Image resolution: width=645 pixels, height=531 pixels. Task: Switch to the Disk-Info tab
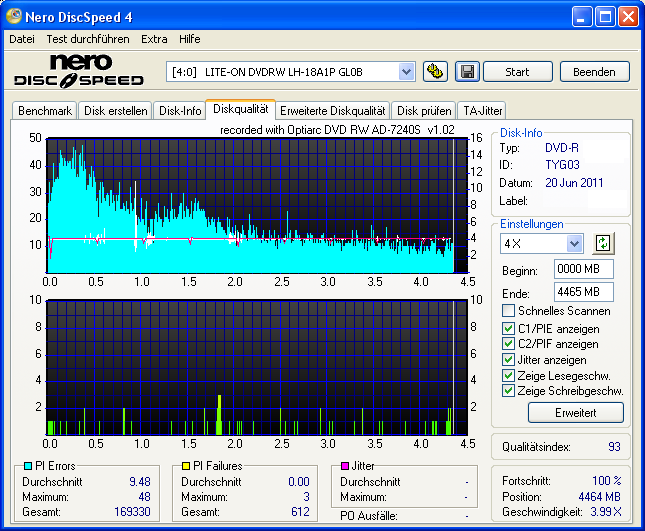click(179, 111)
